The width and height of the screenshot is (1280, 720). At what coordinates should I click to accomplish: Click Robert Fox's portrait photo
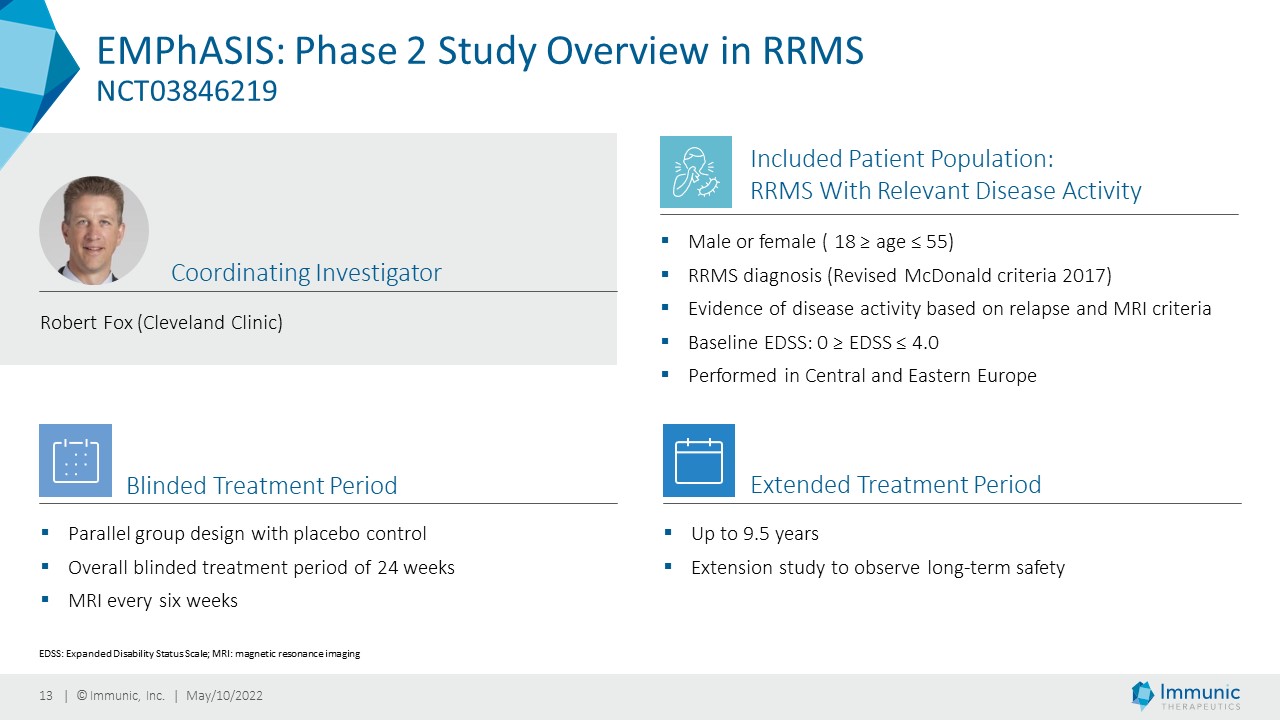pyautogui.click(x=94, y=231)
